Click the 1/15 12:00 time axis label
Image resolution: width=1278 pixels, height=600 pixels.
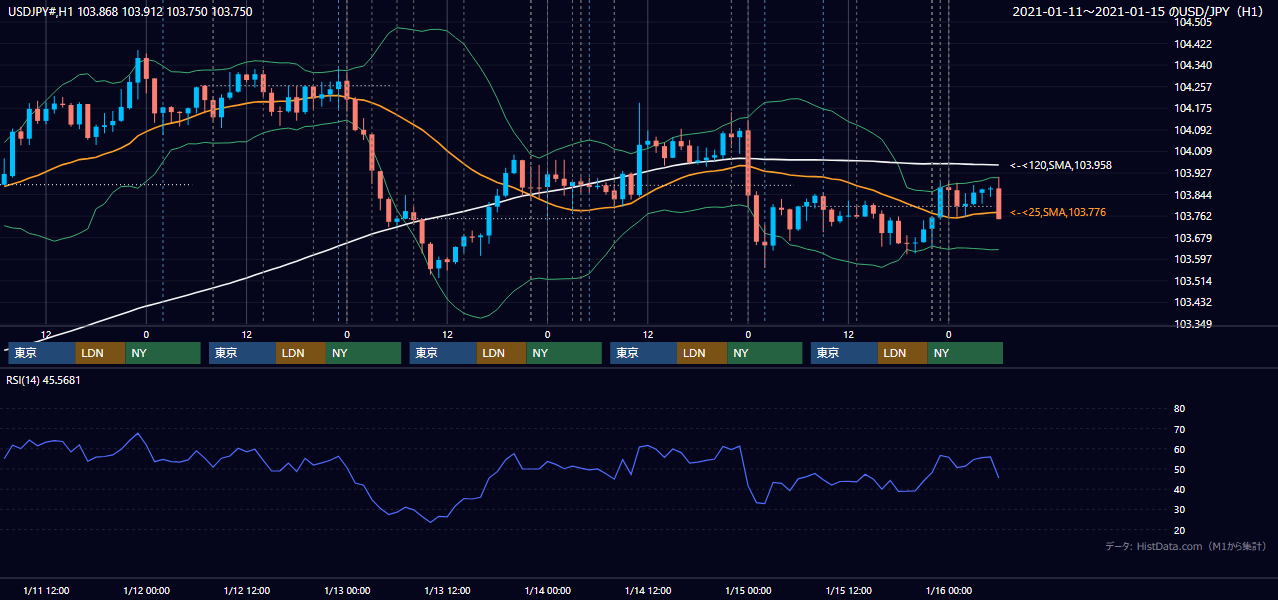point(849,590)
